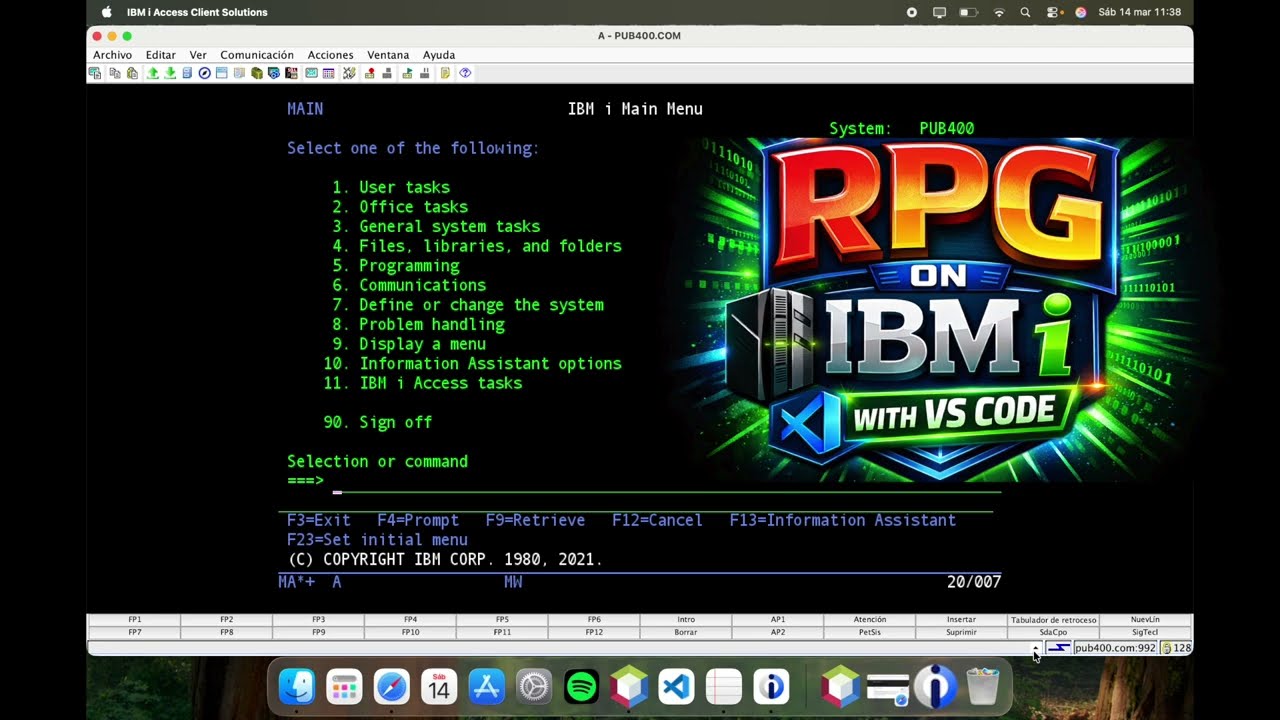Image resolution: width=1280 pixels, height=720 pixels.
Task: Click the Tabulador de retroceso button
Action: [x=1053, y=620]
